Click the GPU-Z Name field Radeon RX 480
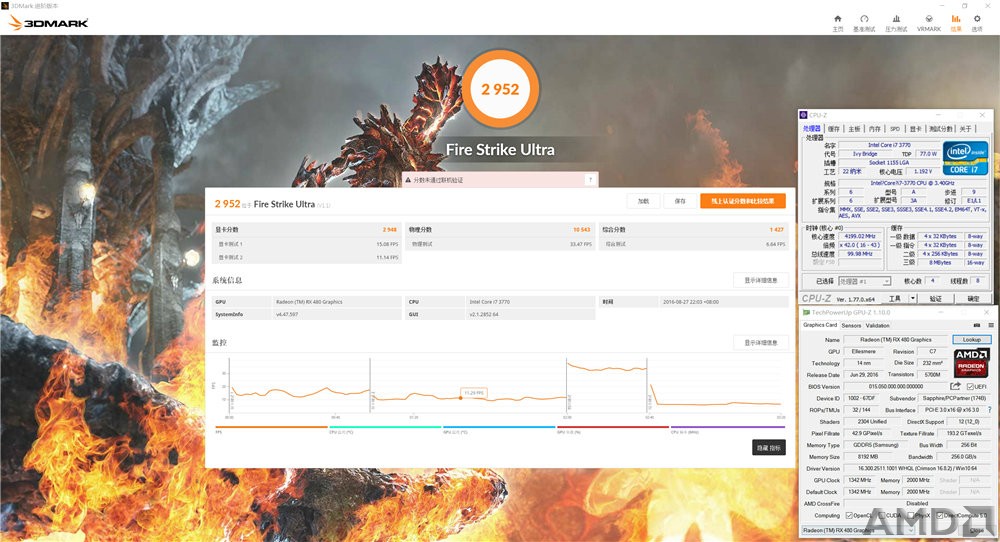 (896, 340)
